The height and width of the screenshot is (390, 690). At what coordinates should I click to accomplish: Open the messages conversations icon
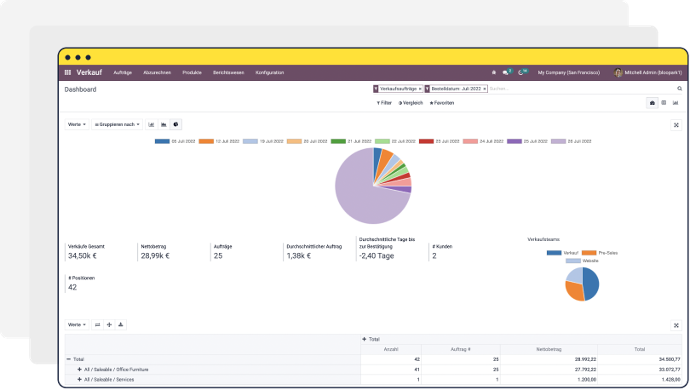pos(506,73)
